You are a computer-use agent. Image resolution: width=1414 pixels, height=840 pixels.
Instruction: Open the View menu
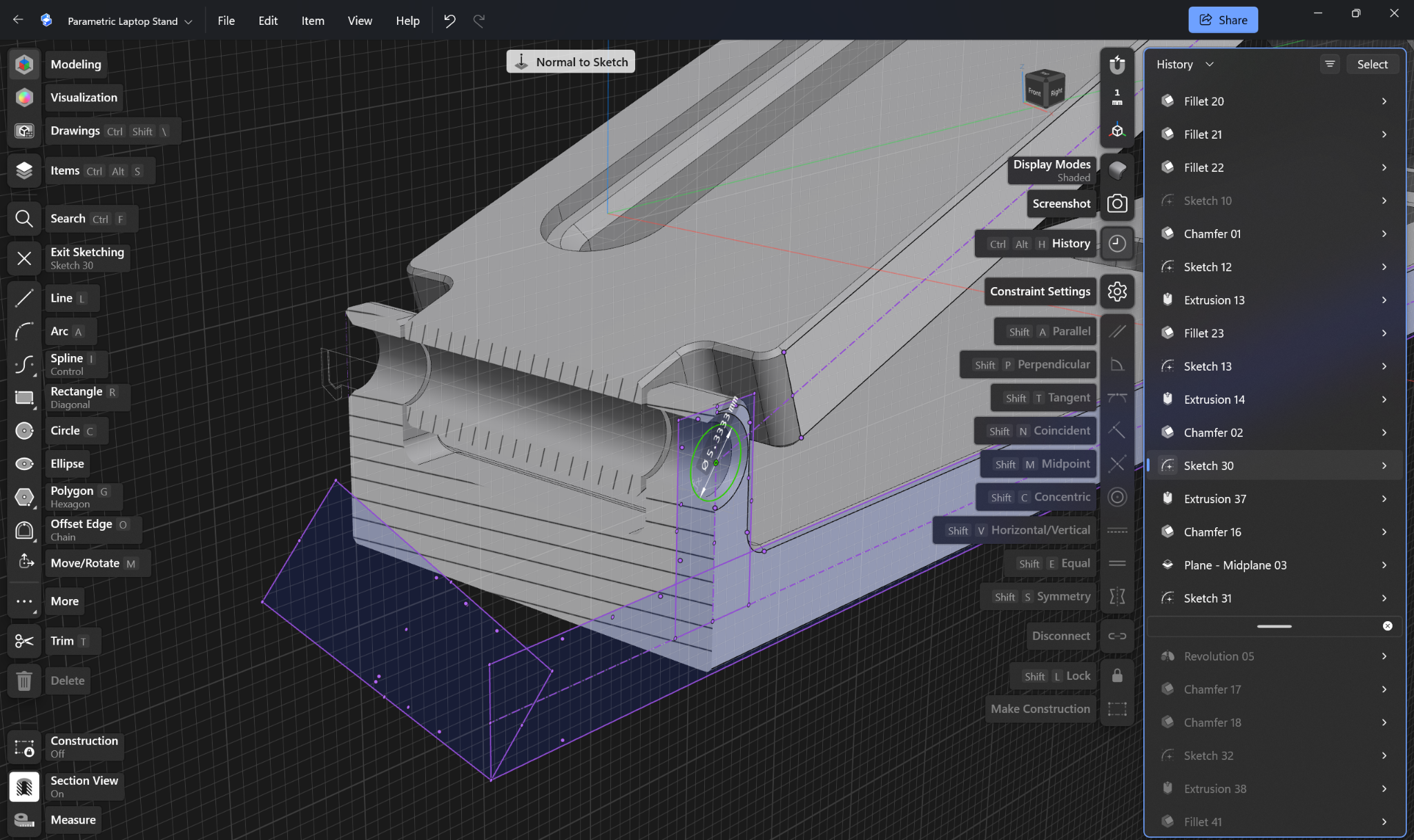pyautogui.click(x=360, y=21)
